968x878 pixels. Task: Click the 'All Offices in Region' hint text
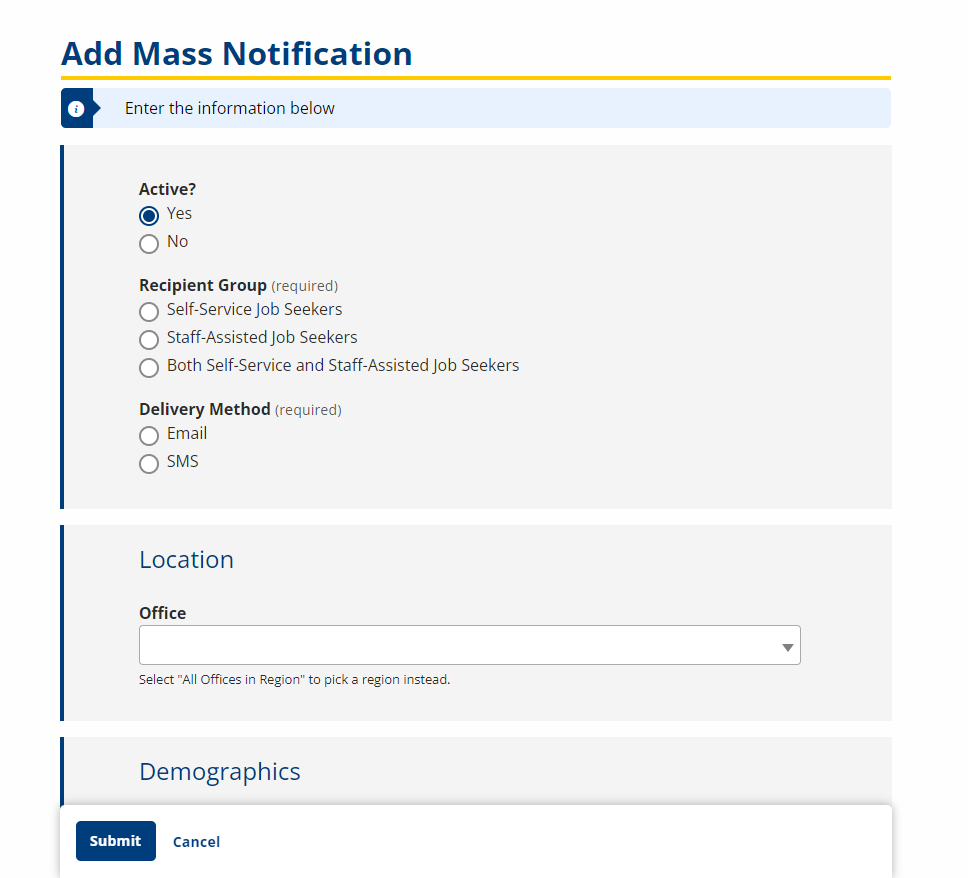(294, 679)
